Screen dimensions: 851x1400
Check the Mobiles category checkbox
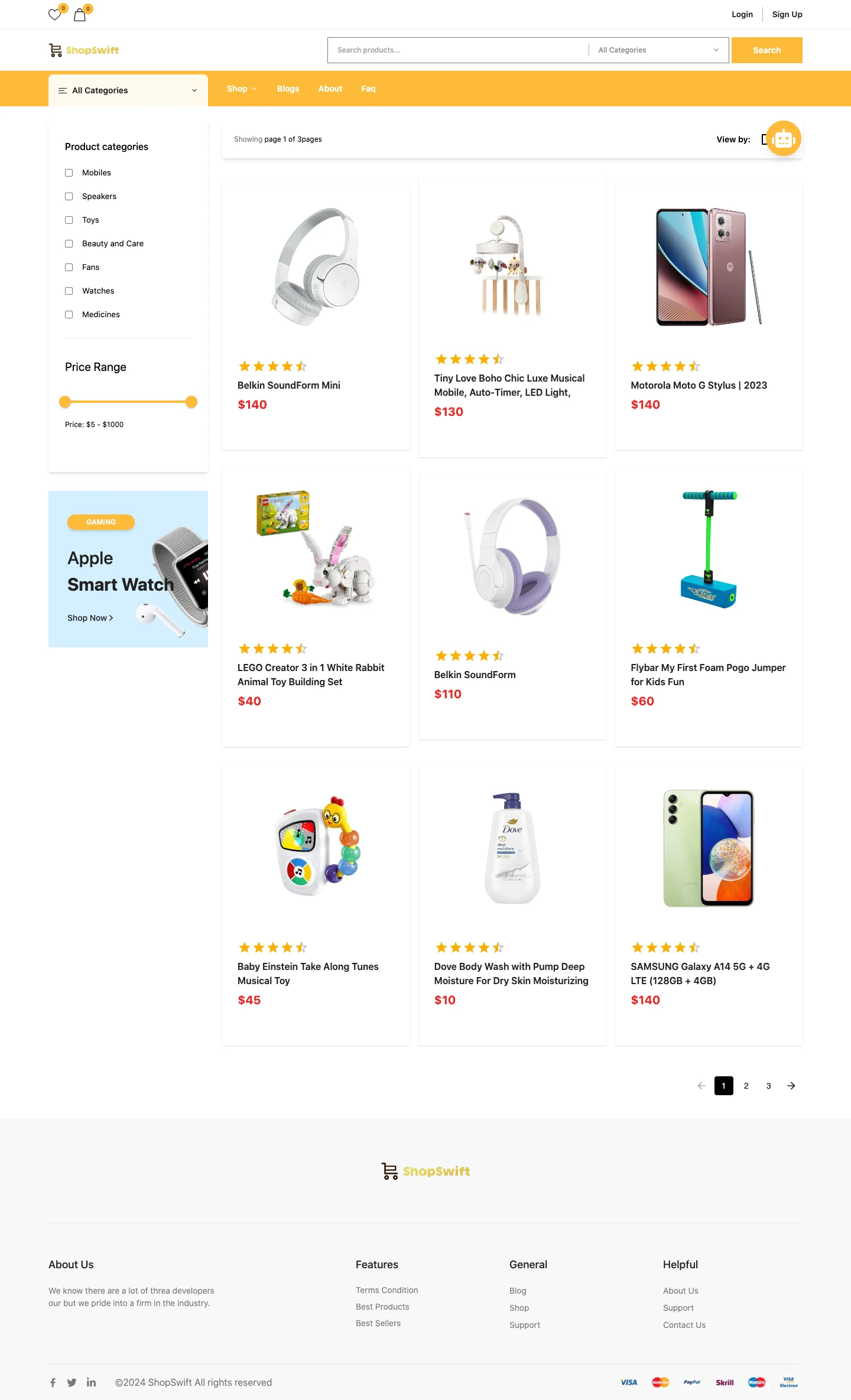(x=69, y=172)
